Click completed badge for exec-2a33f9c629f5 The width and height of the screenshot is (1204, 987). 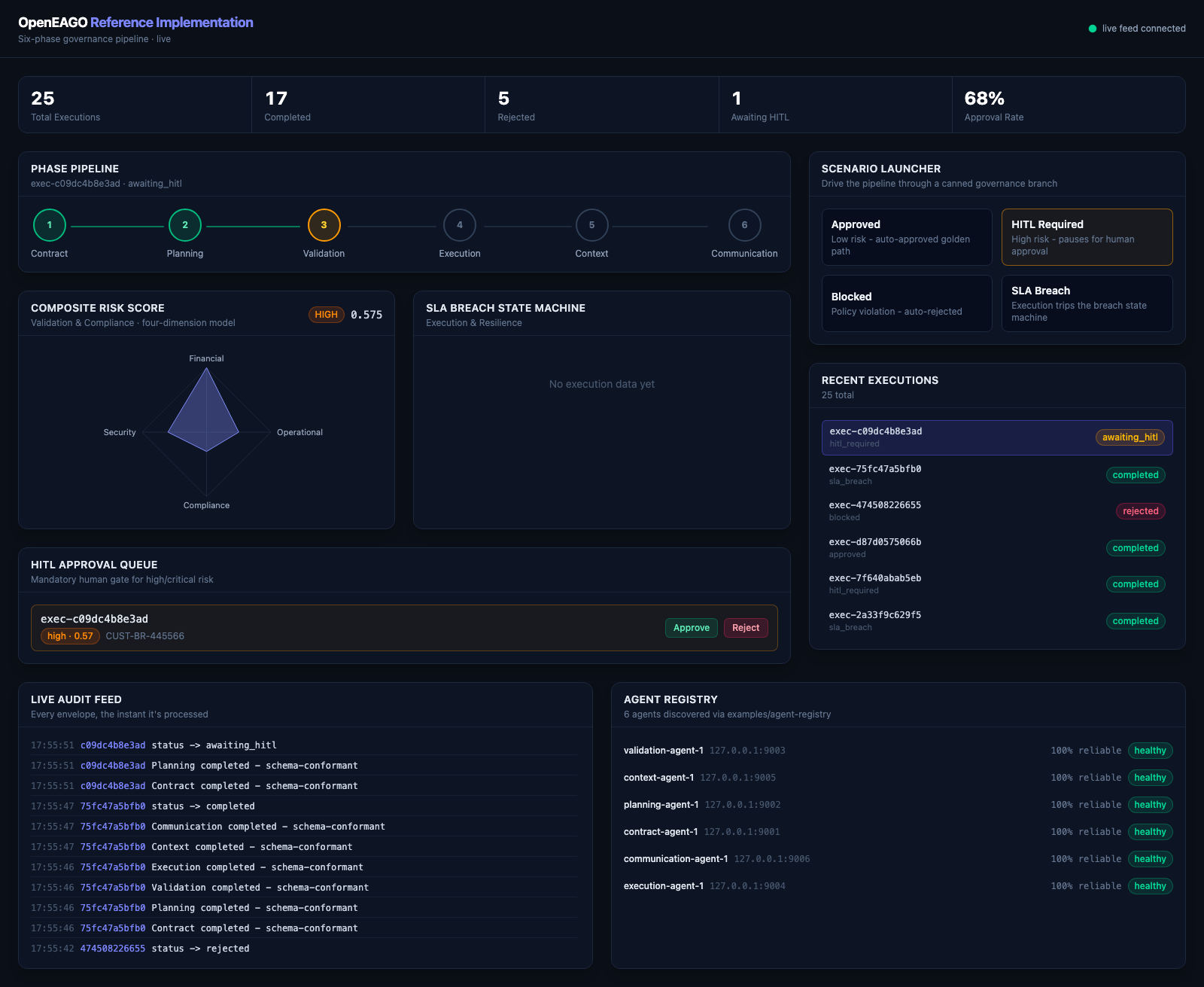[1136, 621]
